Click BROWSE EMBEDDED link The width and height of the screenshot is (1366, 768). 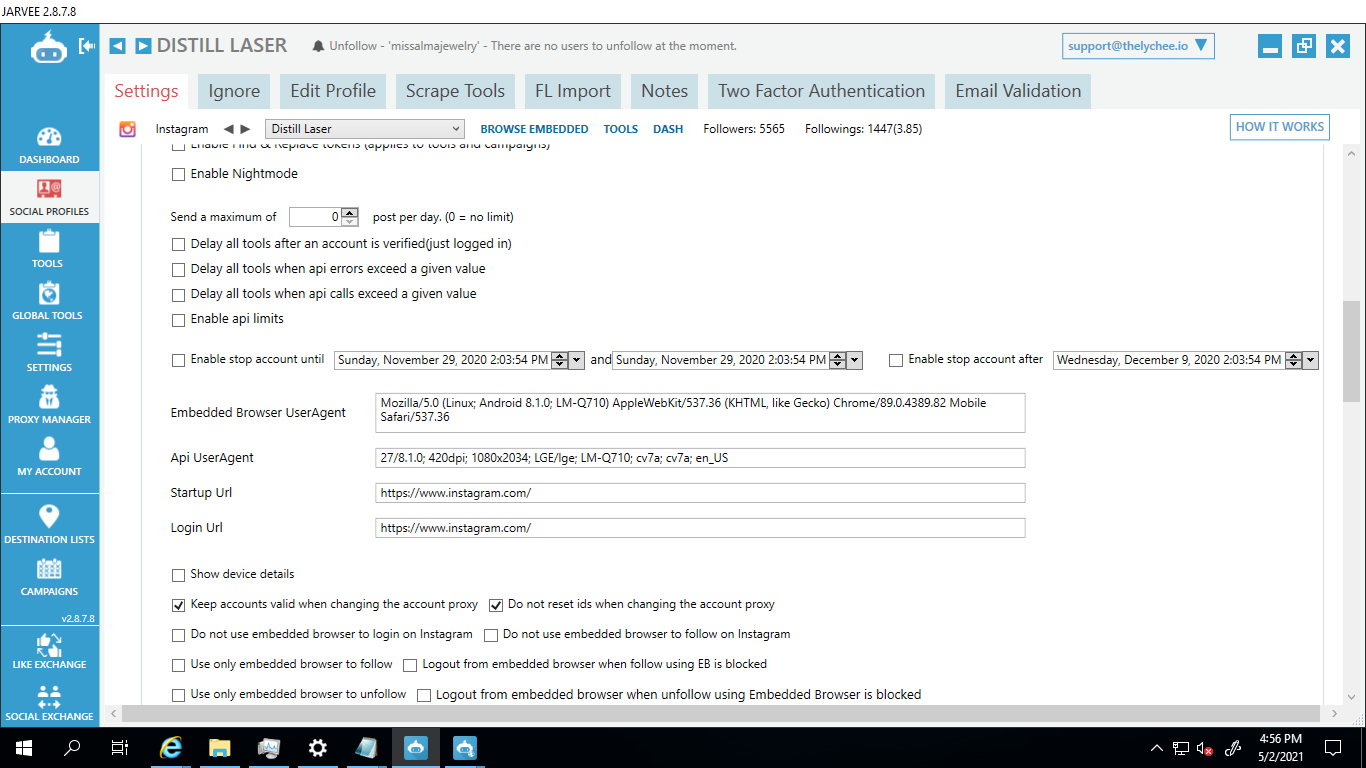(x=534, y=129)
